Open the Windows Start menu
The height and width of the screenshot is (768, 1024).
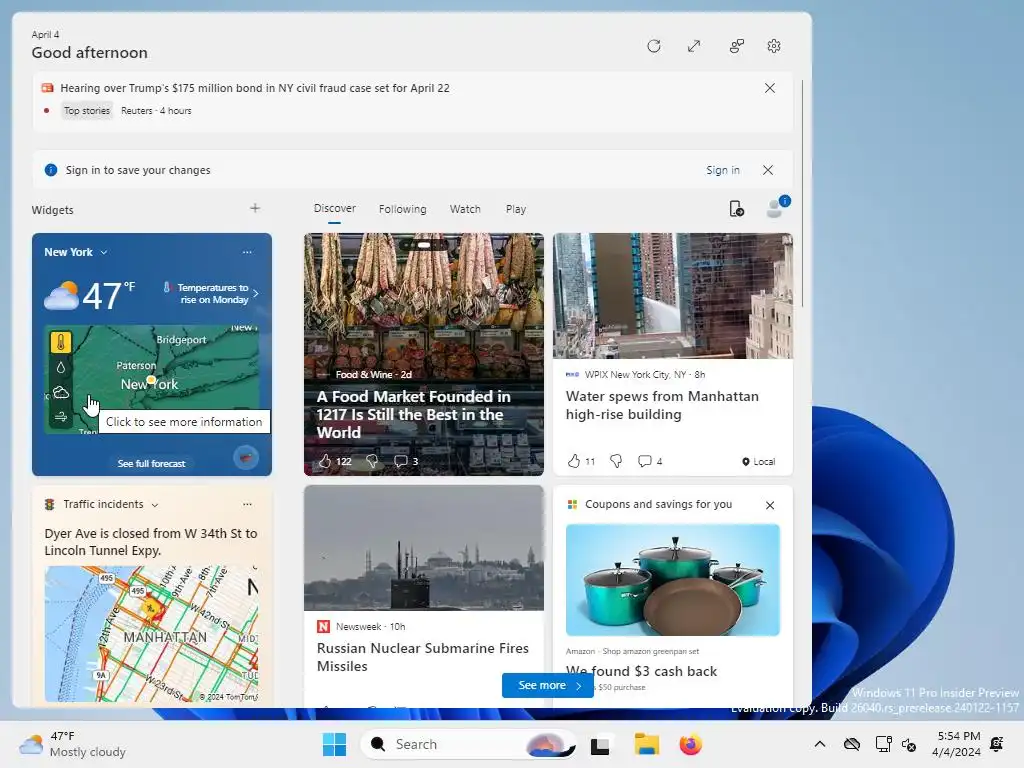pos(334,744)
